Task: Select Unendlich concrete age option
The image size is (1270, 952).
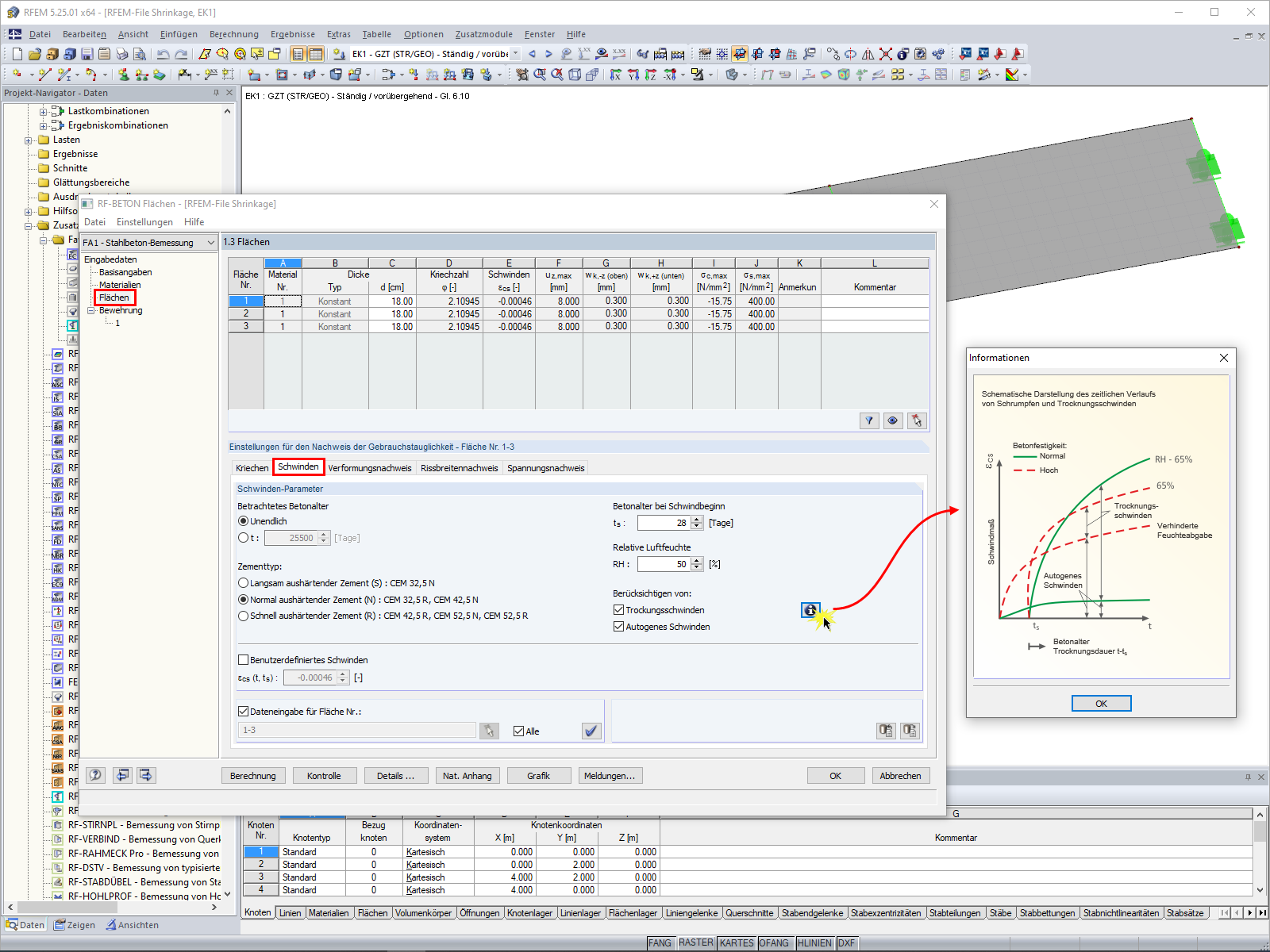Action: coord(244,521)
